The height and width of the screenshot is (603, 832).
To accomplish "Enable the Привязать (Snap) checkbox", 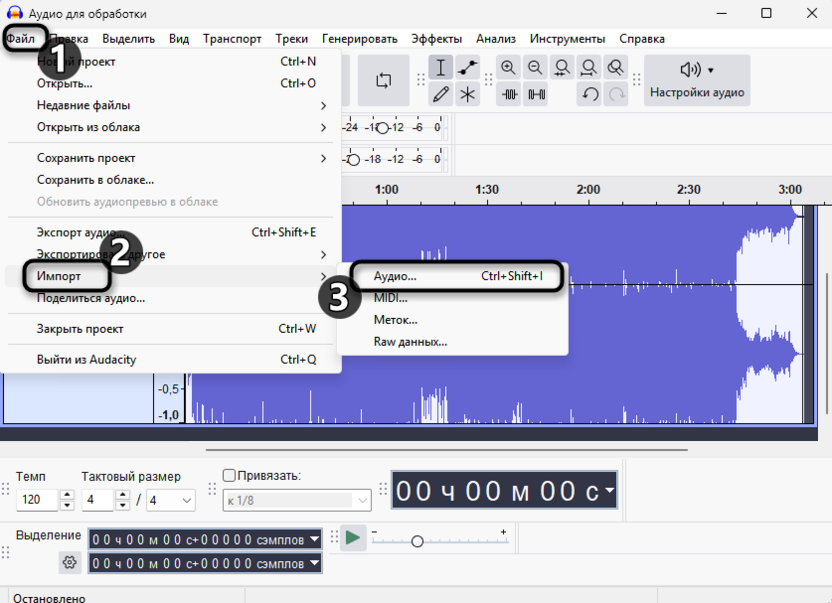I will tap(229, 475).
